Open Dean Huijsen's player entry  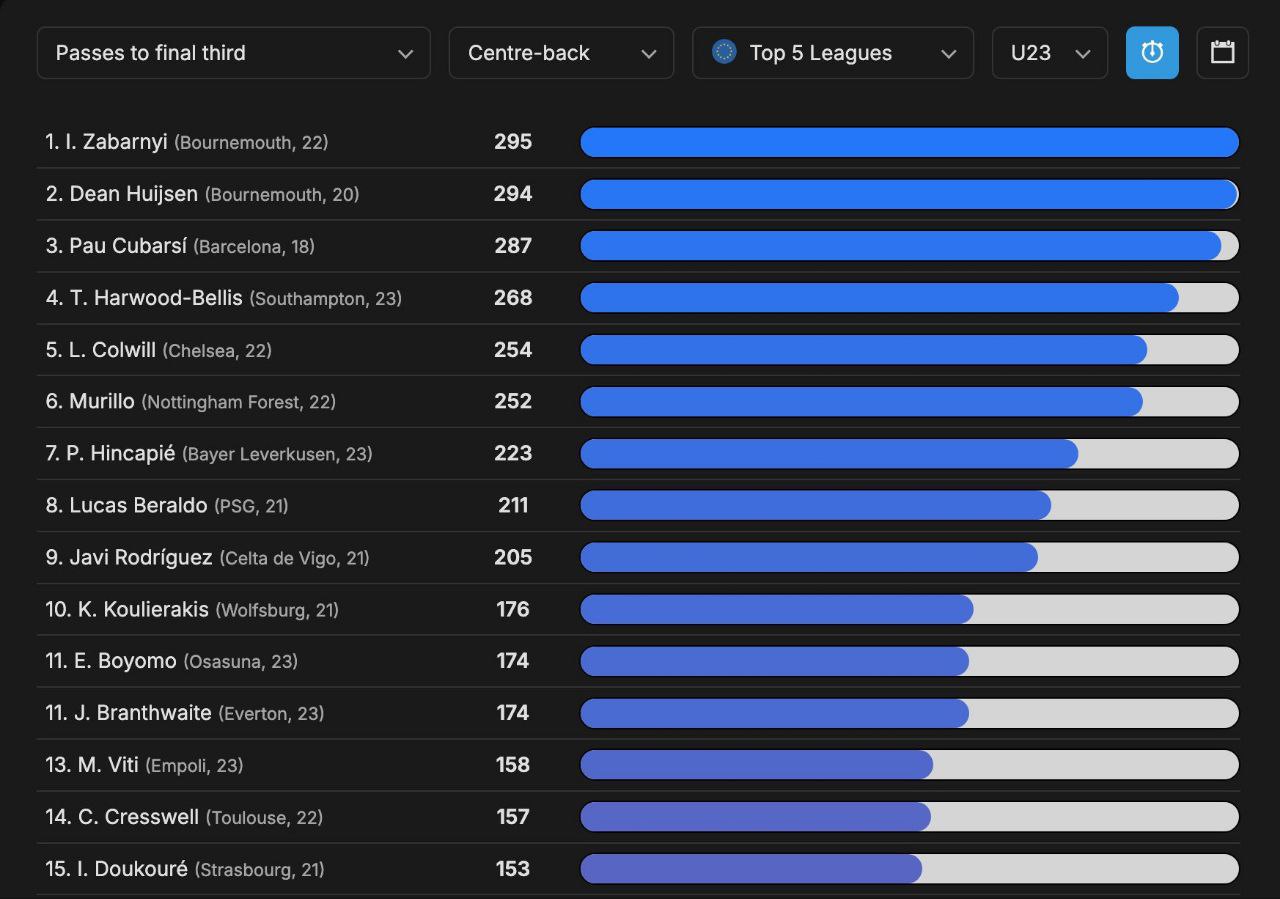click(x=134, y=194)
